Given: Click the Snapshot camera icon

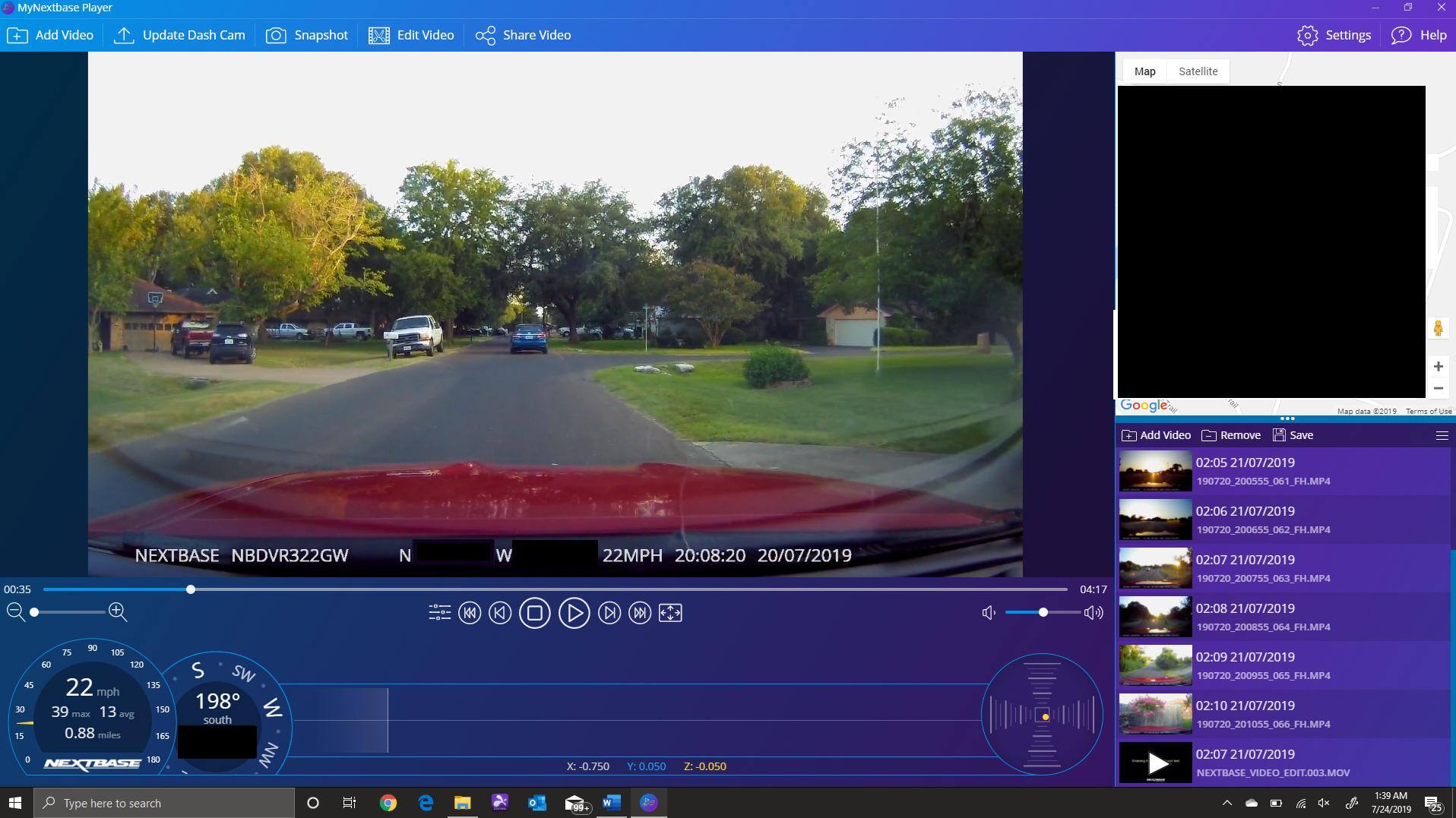Looking at the screenshot, I should (x=276, y=36).
